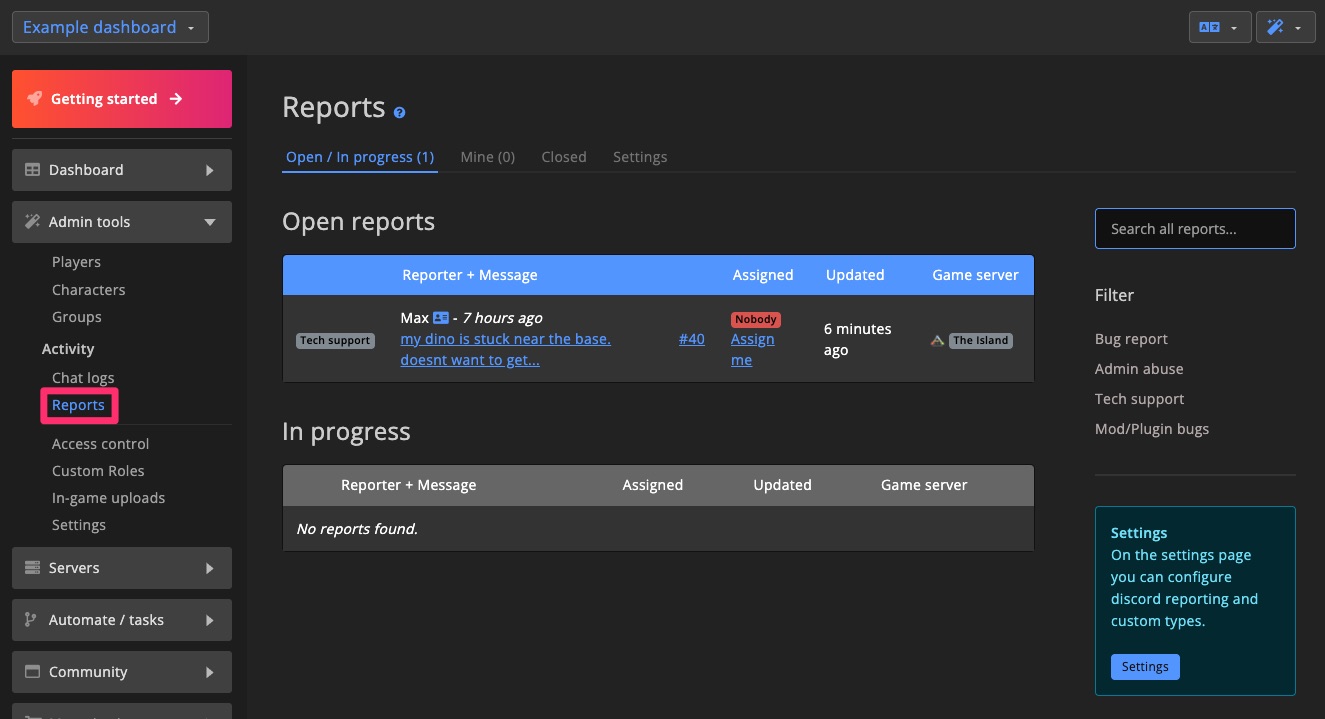Click Assign me on the open report
The height and width of the screenshot is (719, 1325).
coord(752,349)
